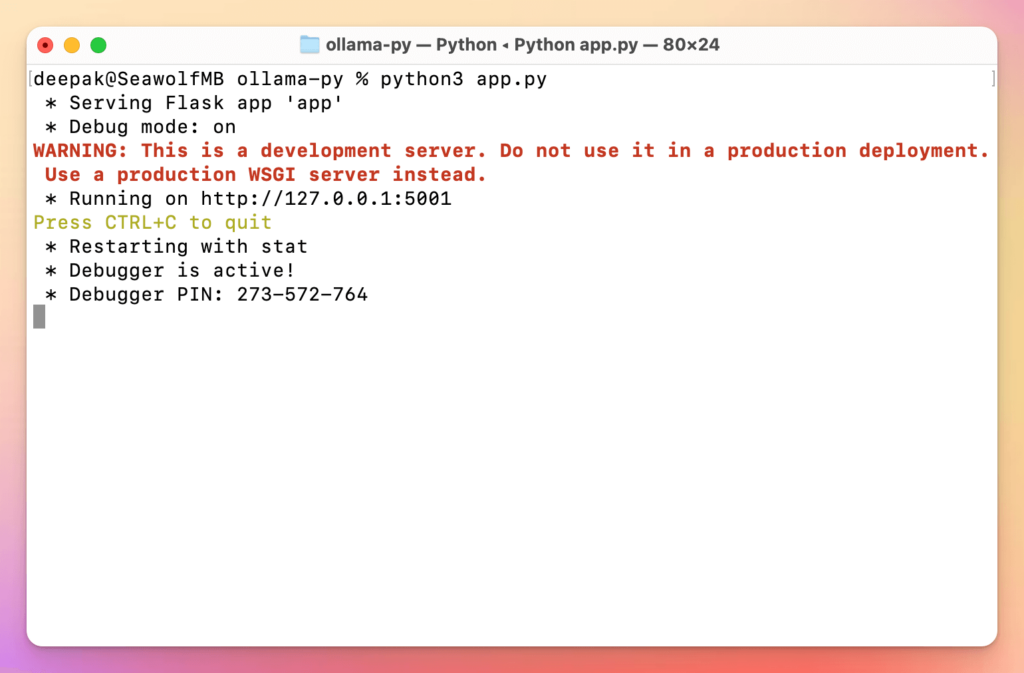Minimize the terminal using yellow button
The height and width of the screenshot is (673, 1024).
[72, 45]
